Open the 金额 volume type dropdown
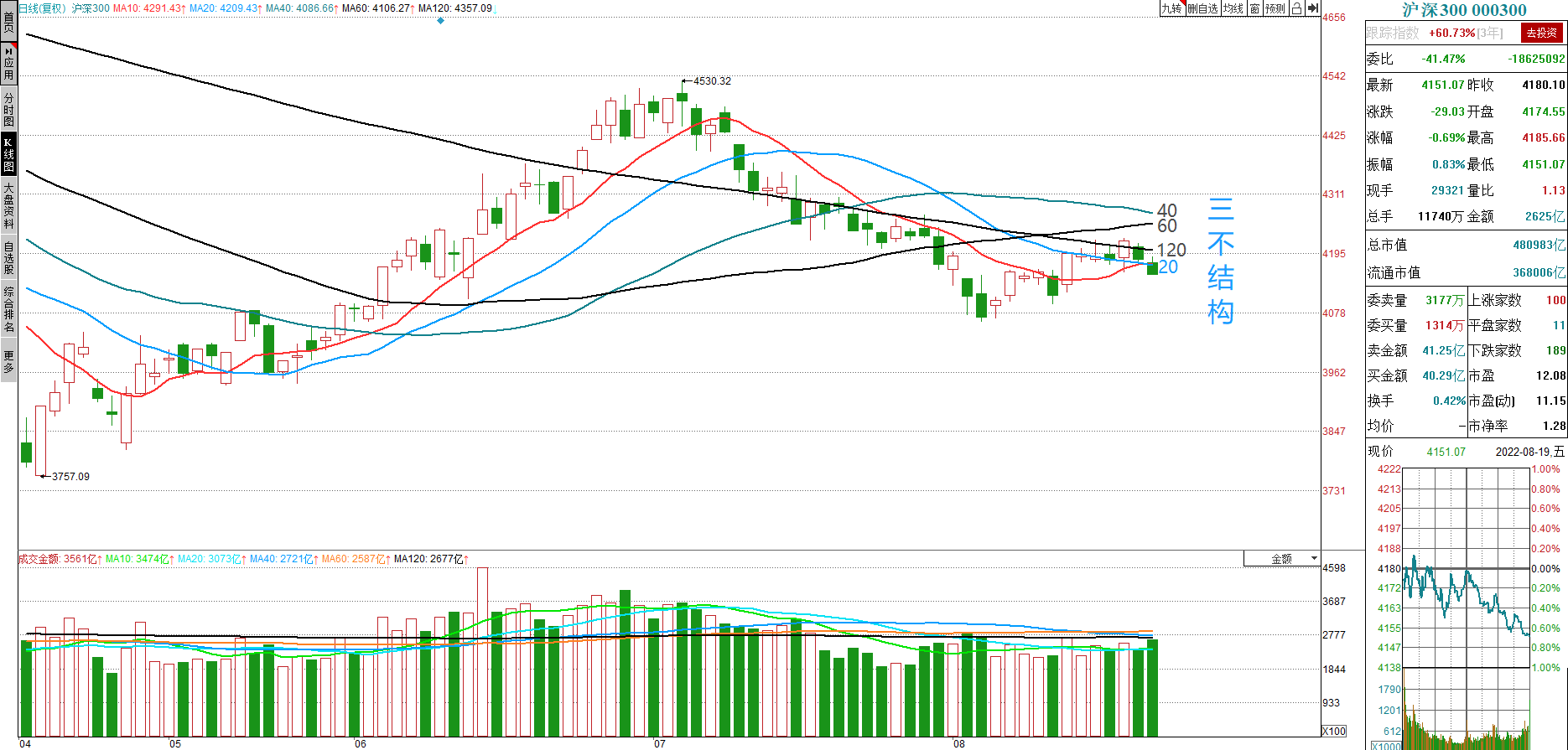This screenshot has width=1568, height=750. coord(1282,559)
